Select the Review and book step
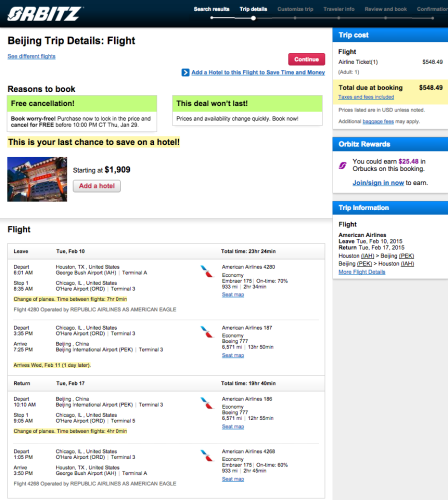 point(386,9)
